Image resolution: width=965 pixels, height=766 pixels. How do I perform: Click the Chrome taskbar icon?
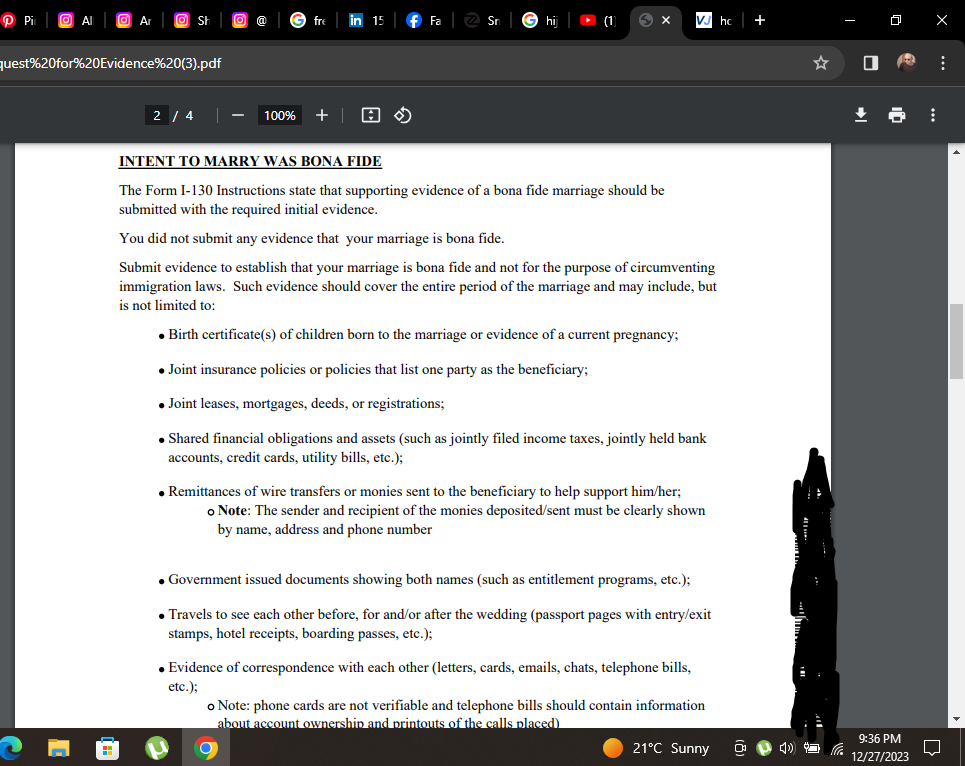(x=206, y=748)
